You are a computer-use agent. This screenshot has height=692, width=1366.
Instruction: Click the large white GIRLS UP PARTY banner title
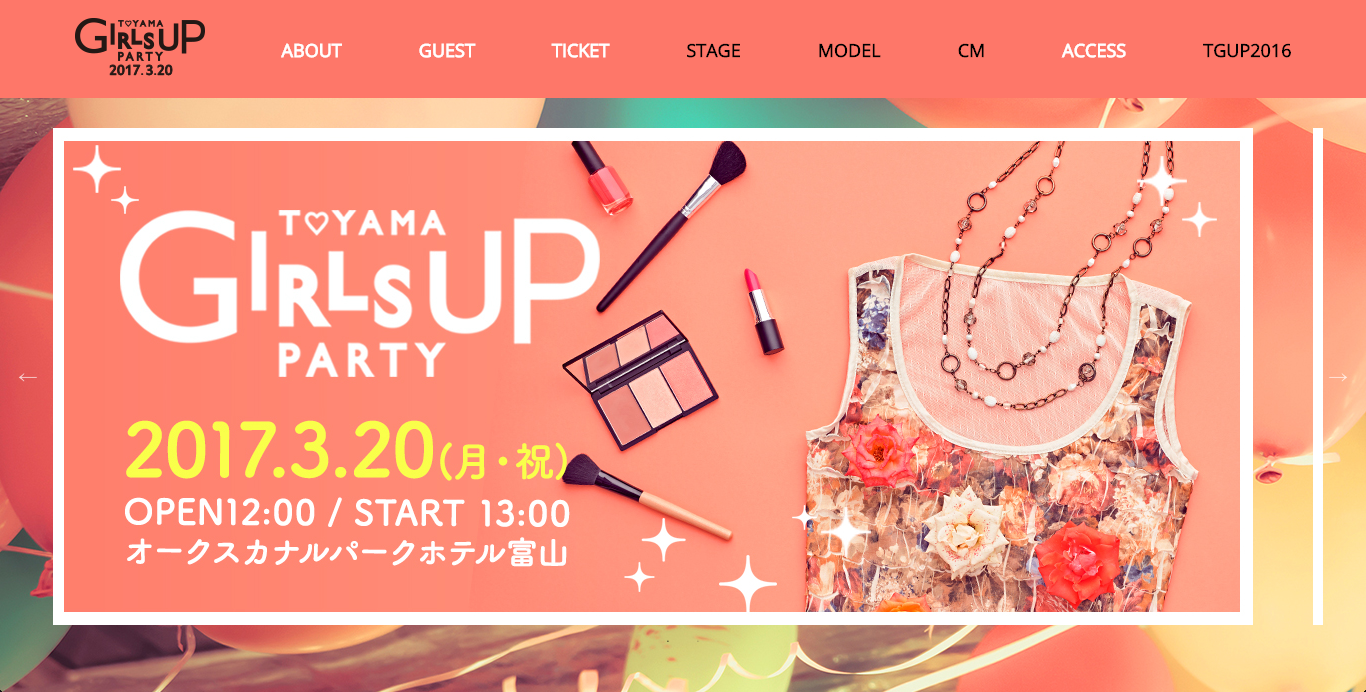pyautogui.click(x=360, y=293)
